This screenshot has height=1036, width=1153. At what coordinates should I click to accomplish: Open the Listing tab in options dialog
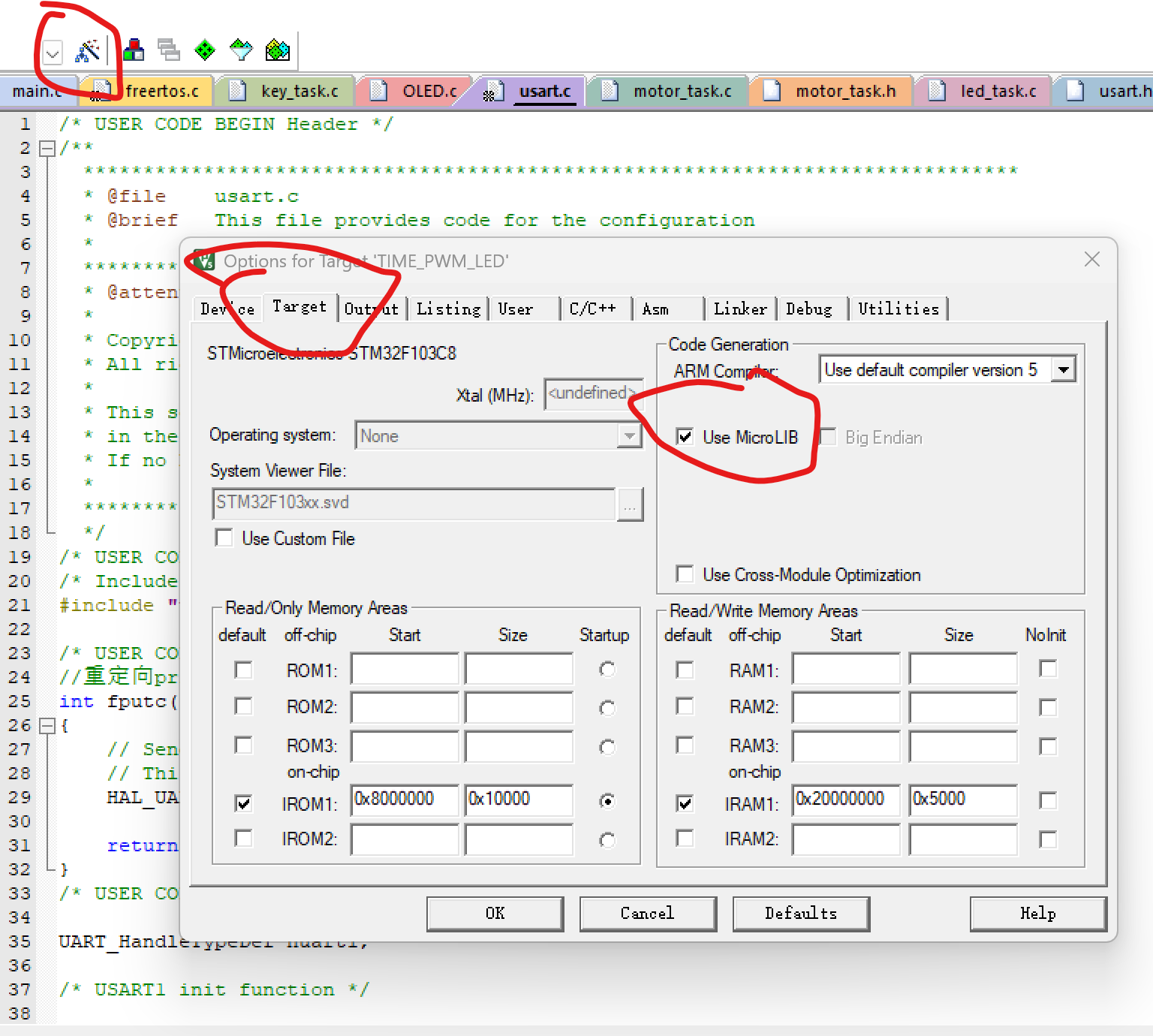pyautogui.click(x=448, y=309)
